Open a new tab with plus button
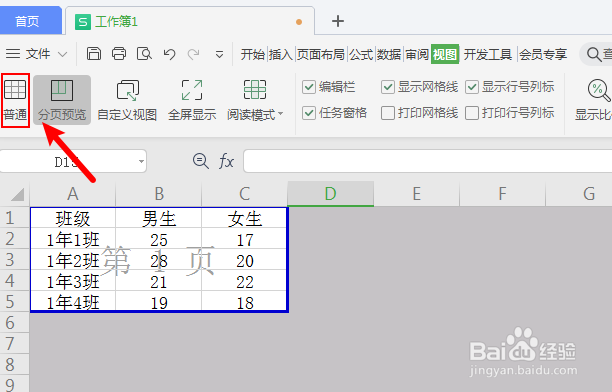 point(338,21)
